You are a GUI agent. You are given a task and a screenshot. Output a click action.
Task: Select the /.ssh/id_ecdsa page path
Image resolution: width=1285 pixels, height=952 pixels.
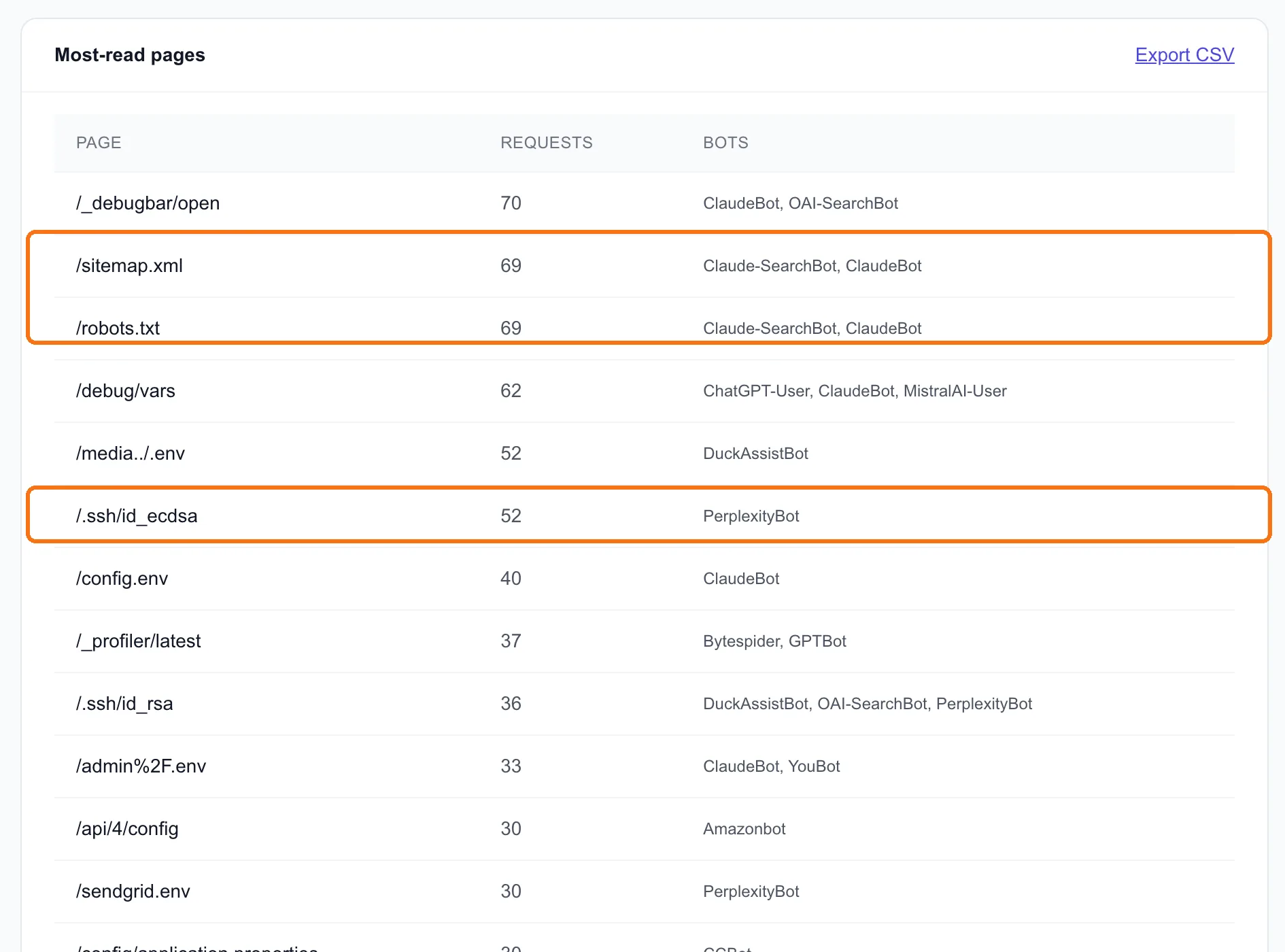pyautogui.click(x=137, y=516)
